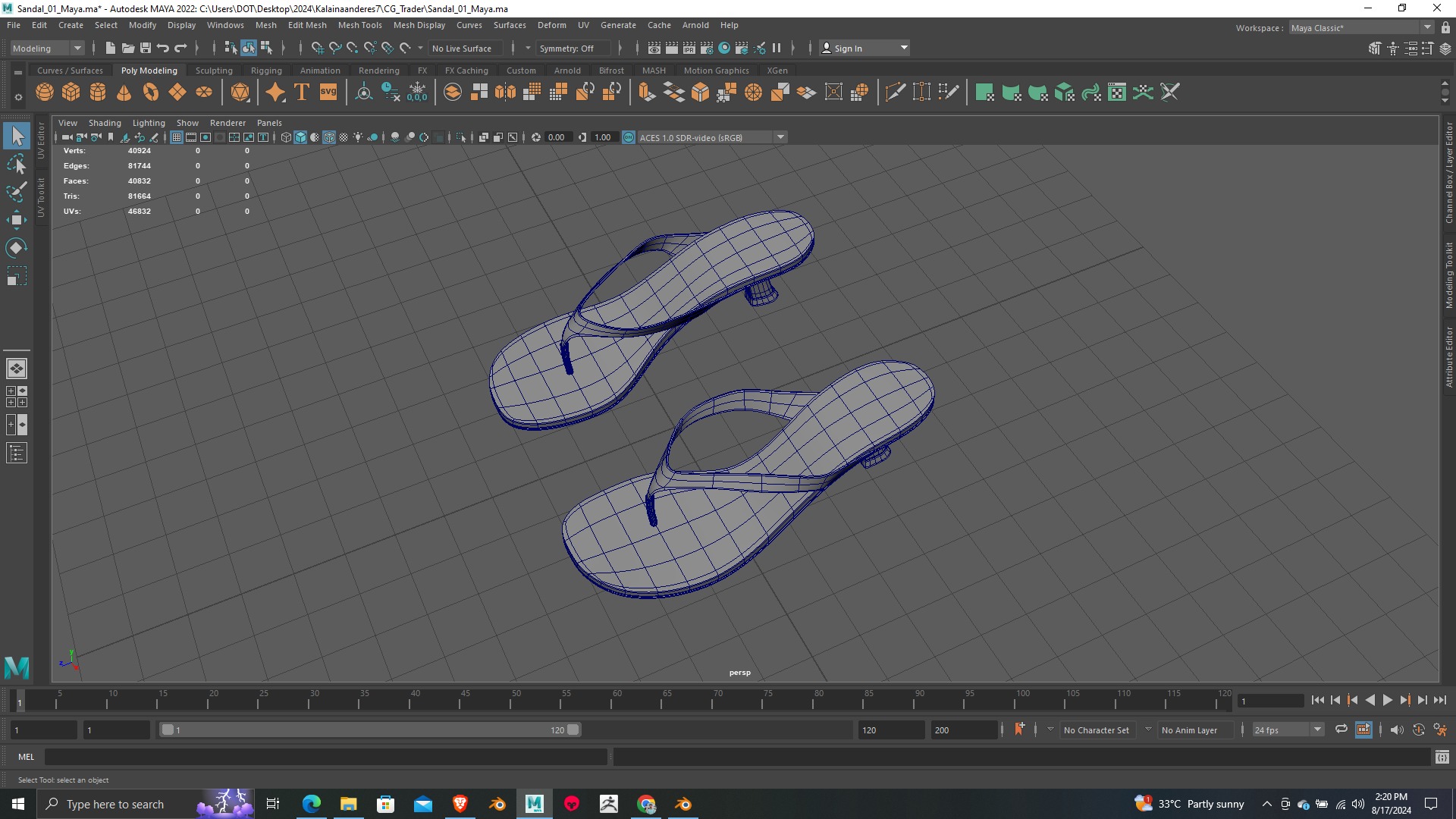
Task: Click the SVG import shelf icon
Action: (x=328, y=93)
